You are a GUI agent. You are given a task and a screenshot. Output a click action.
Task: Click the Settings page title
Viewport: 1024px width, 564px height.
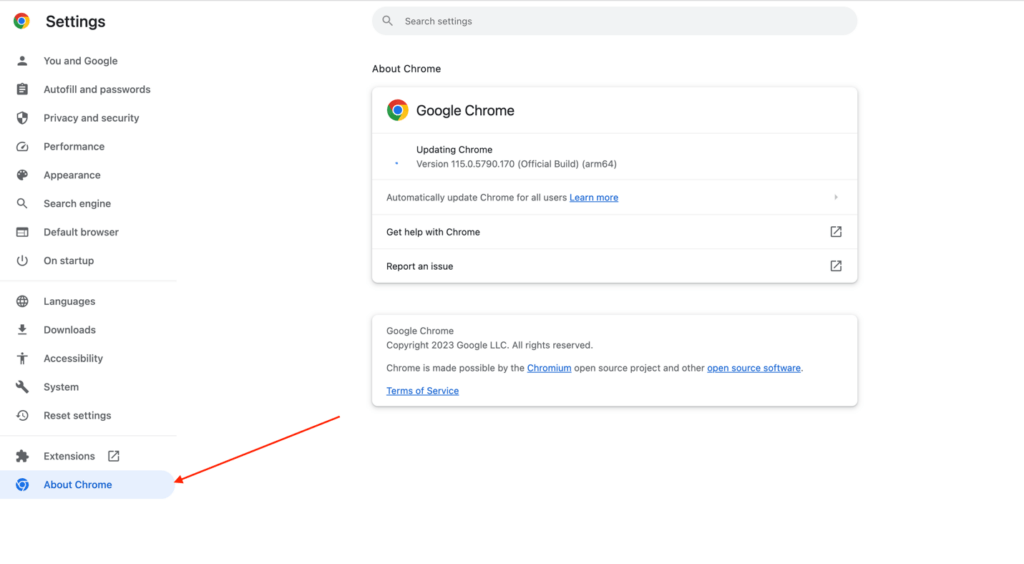click(x=75, y=22)
